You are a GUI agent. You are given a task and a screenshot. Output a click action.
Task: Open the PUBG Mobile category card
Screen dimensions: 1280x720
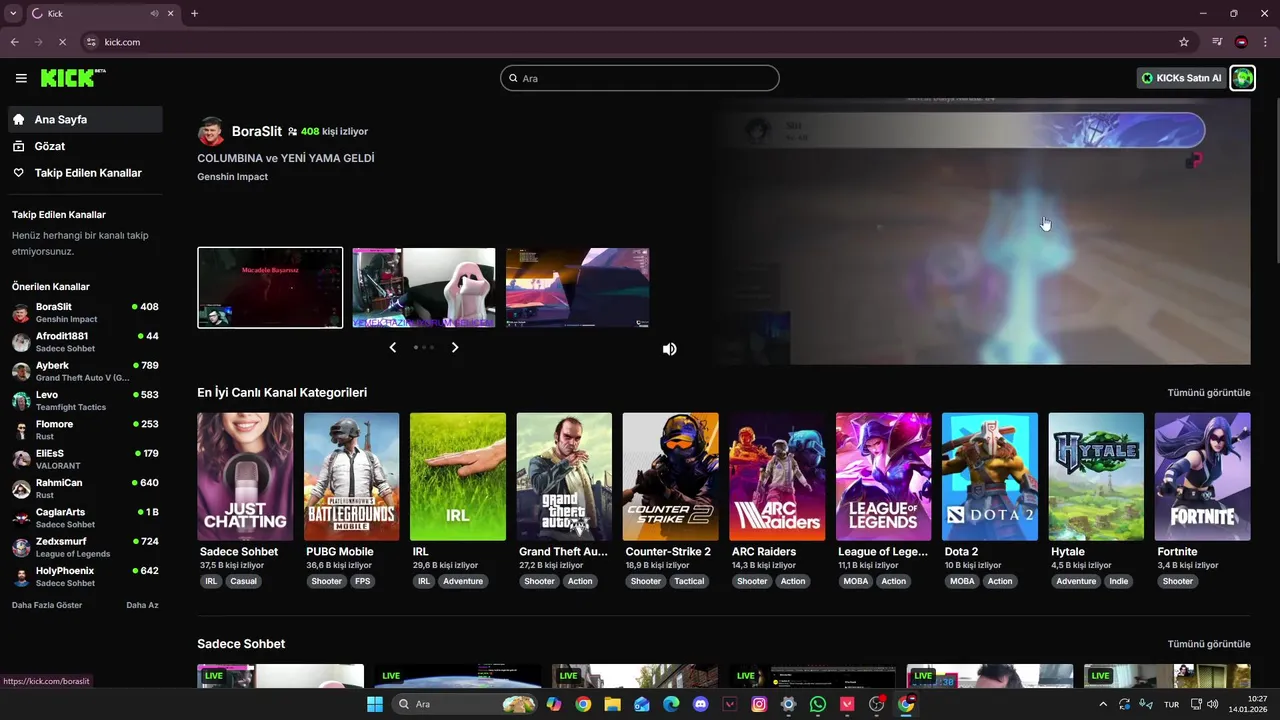(351, 477)
